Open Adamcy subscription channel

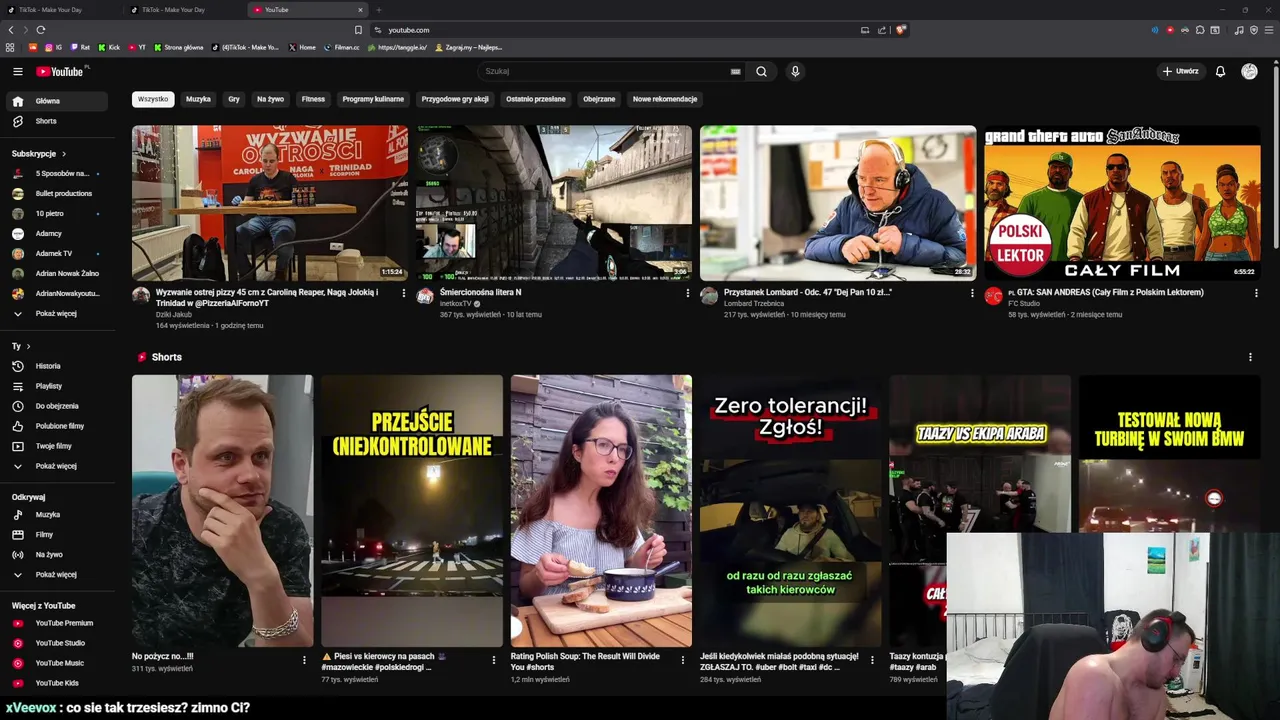click(x=57, y=233)
